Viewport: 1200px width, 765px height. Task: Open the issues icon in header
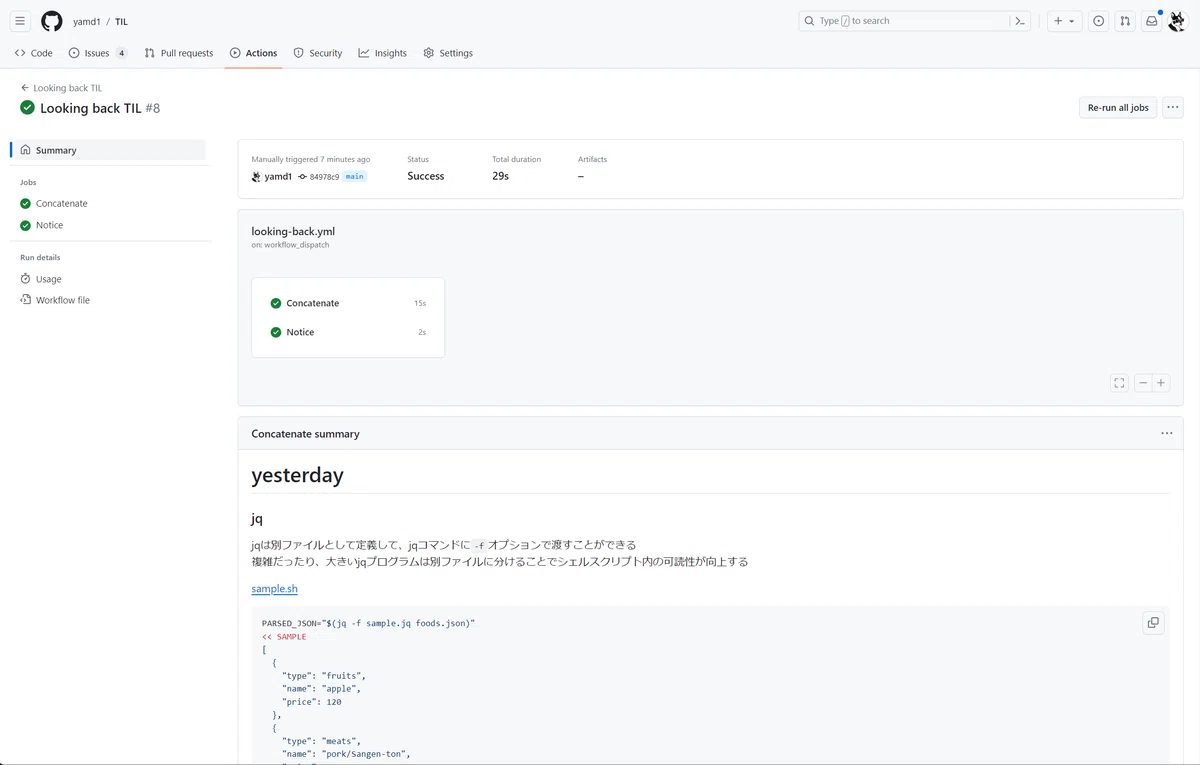point(1098,21)
